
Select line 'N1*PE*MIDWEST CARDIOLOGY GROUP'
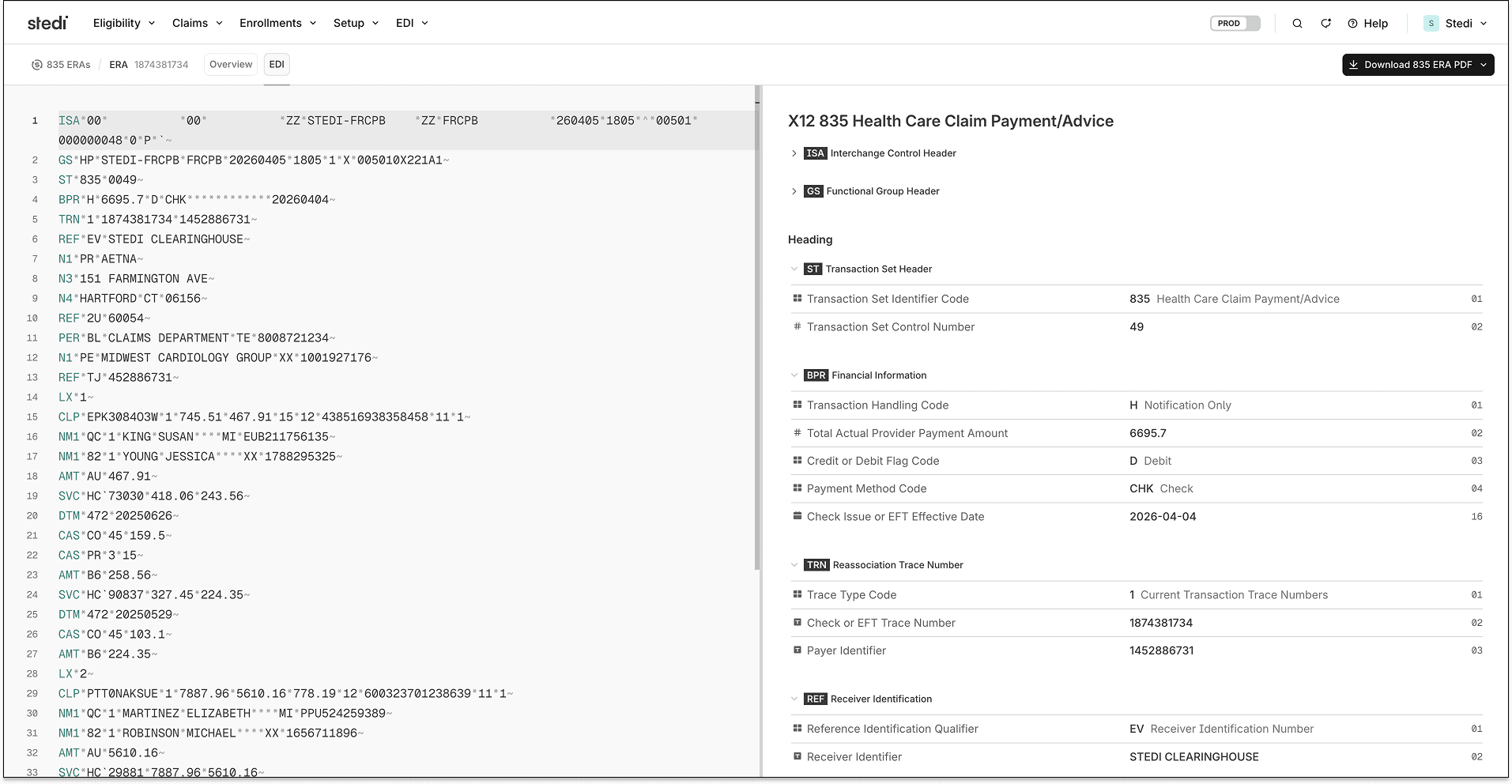[218, 358]
